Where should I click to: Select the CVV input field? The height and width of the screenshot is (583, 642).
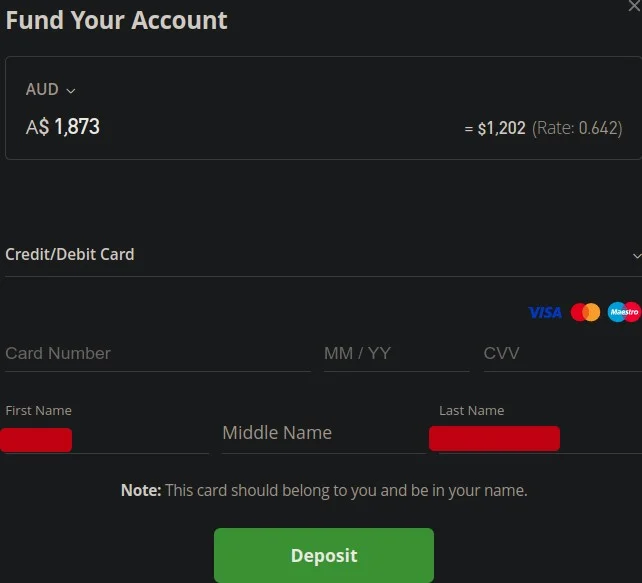click(x=563, y=354)
